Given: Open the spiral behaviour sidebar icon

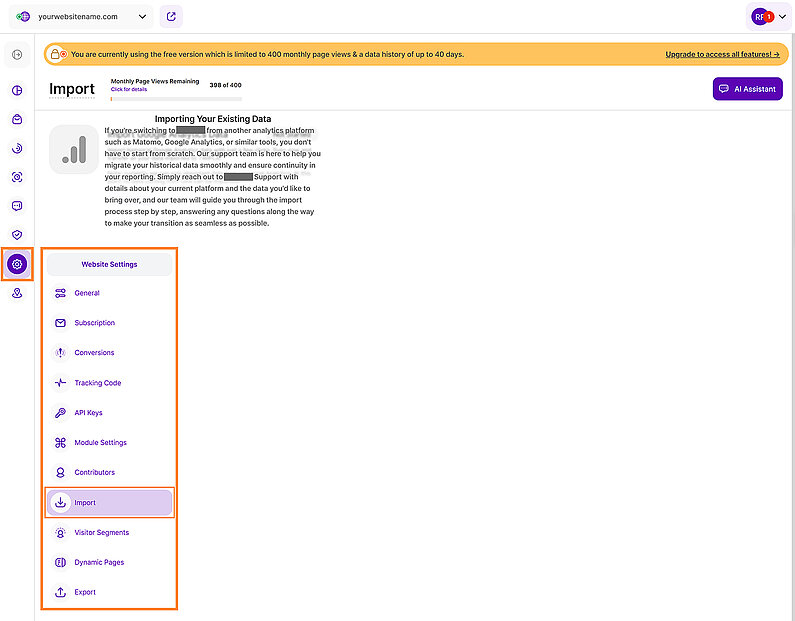Looking at the screenshot, I should click(x=17, y=149).
